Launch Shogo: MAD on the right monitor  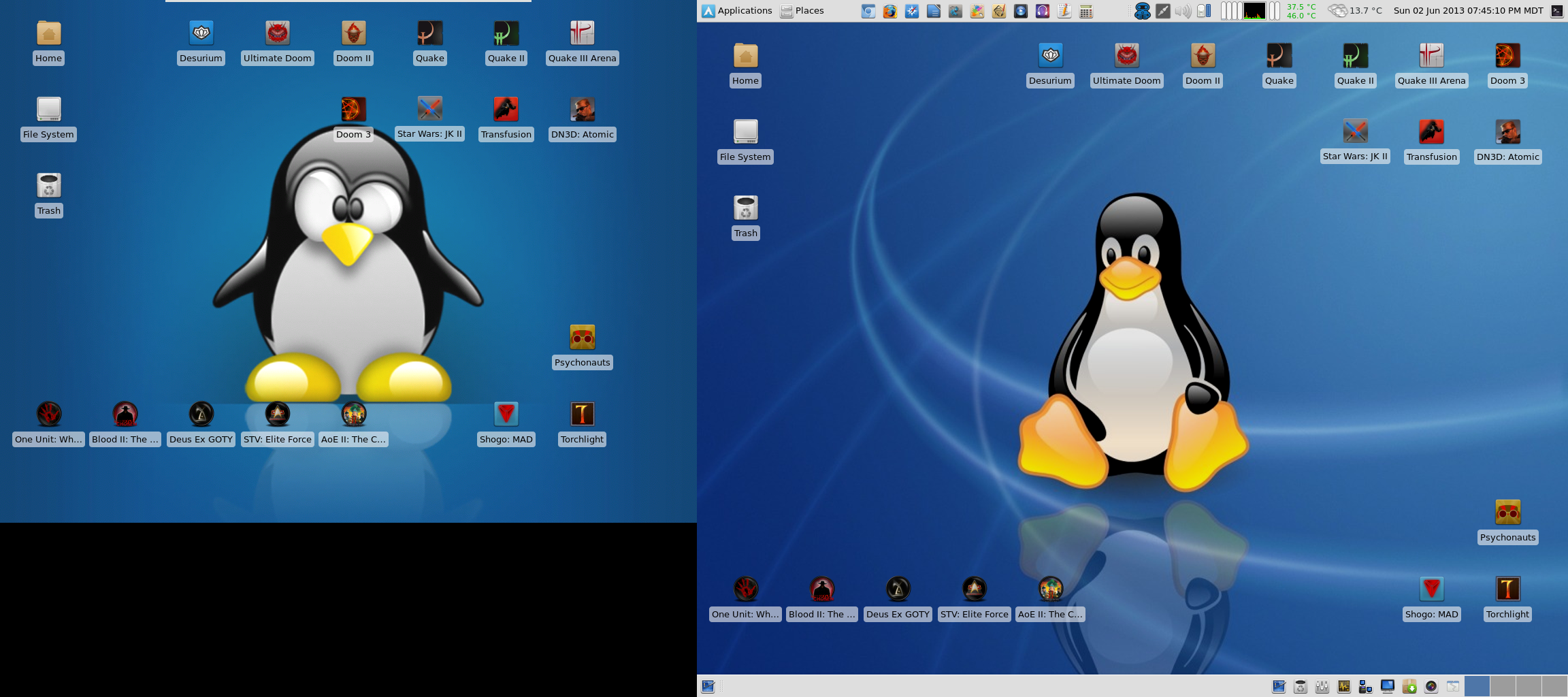(1432, 599)
